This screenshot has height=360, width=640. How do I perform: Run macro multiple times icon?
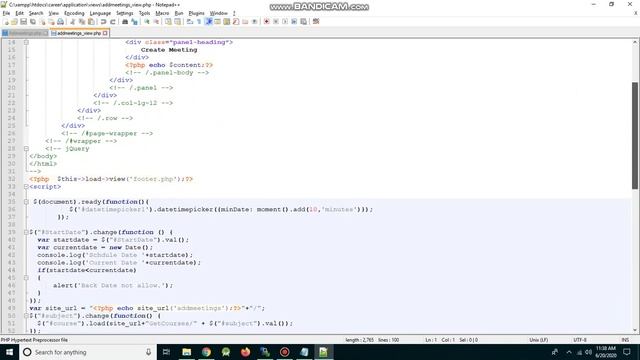pyautogui.click(x=294, y=21)
